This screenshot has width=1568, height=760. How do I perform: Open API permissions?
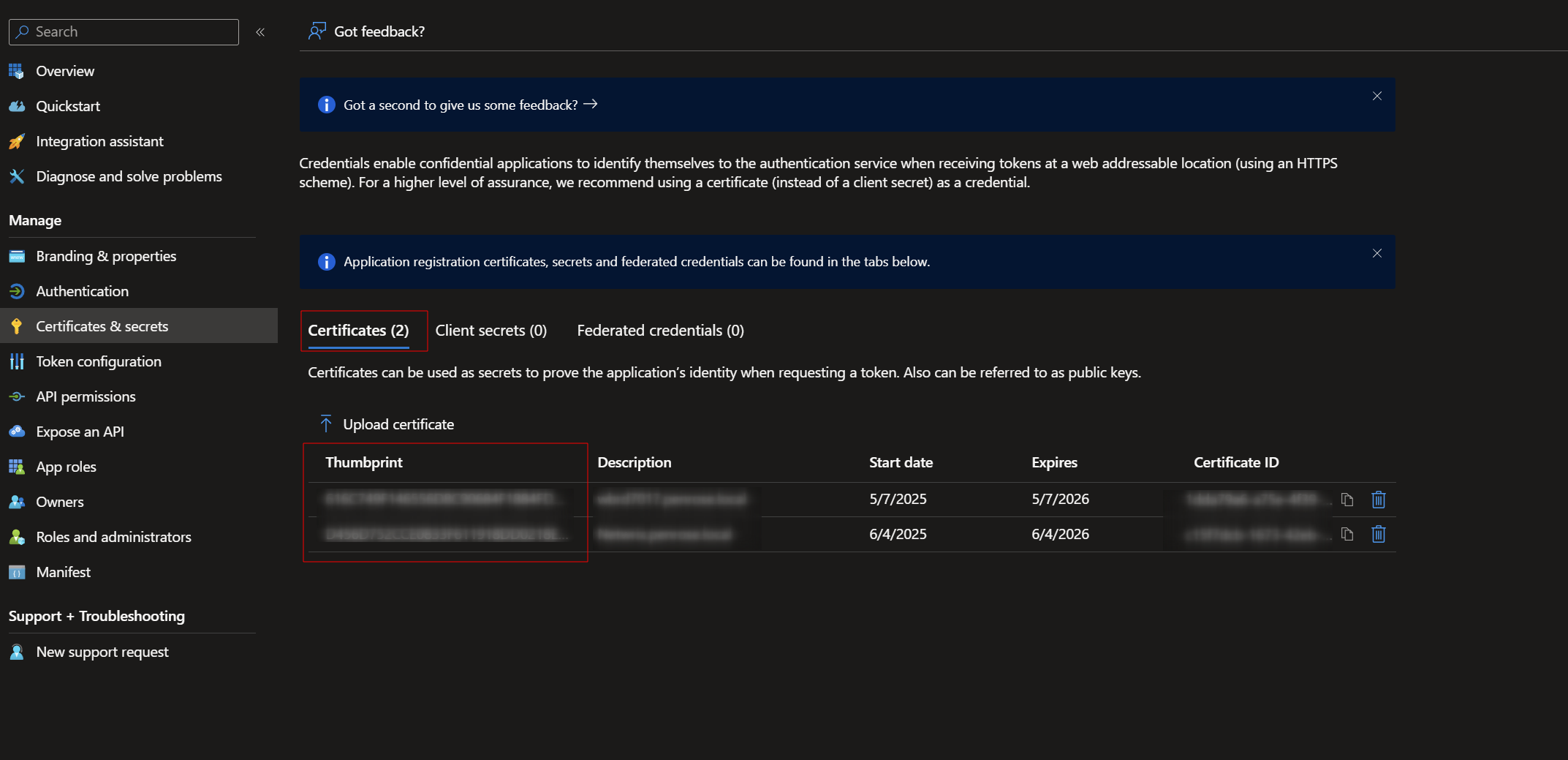coord(86,396)
